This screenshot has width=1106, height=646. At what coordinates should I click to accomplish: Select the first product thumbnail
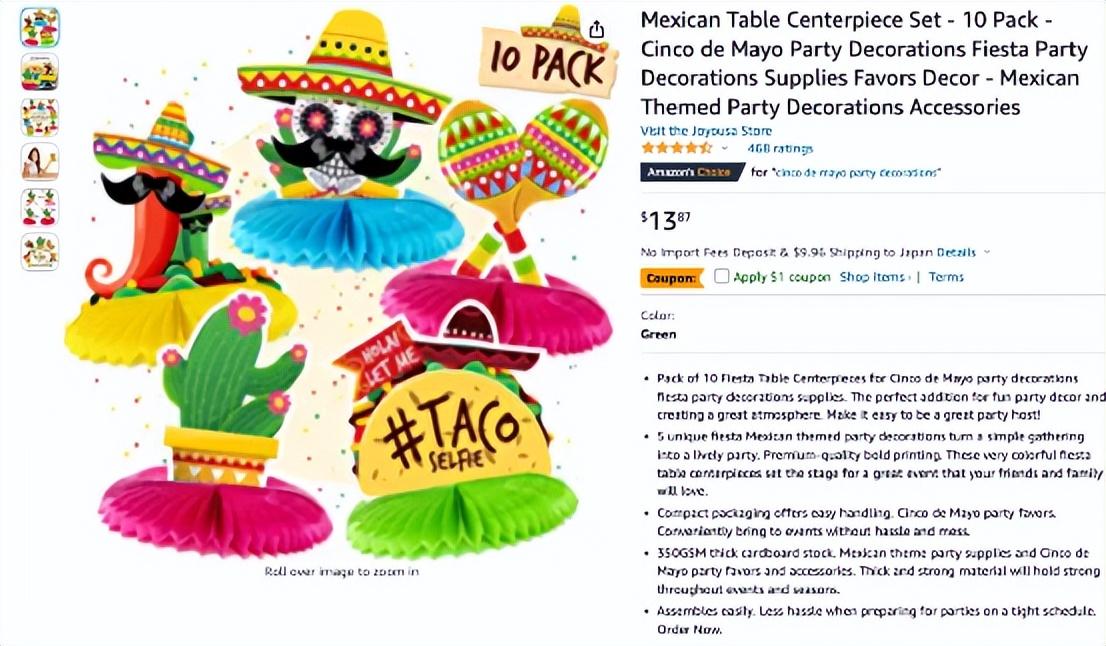tap(40, 27)
